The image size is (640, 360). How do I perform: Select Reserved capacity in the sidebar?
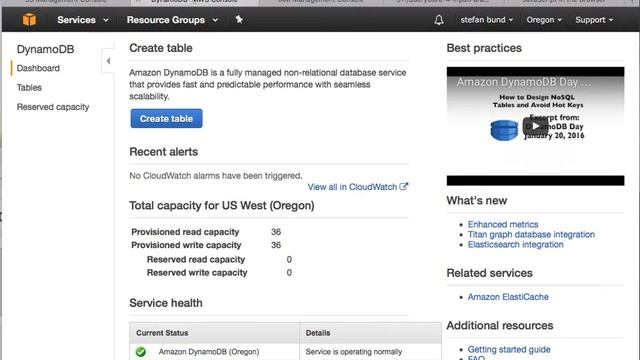53,107
